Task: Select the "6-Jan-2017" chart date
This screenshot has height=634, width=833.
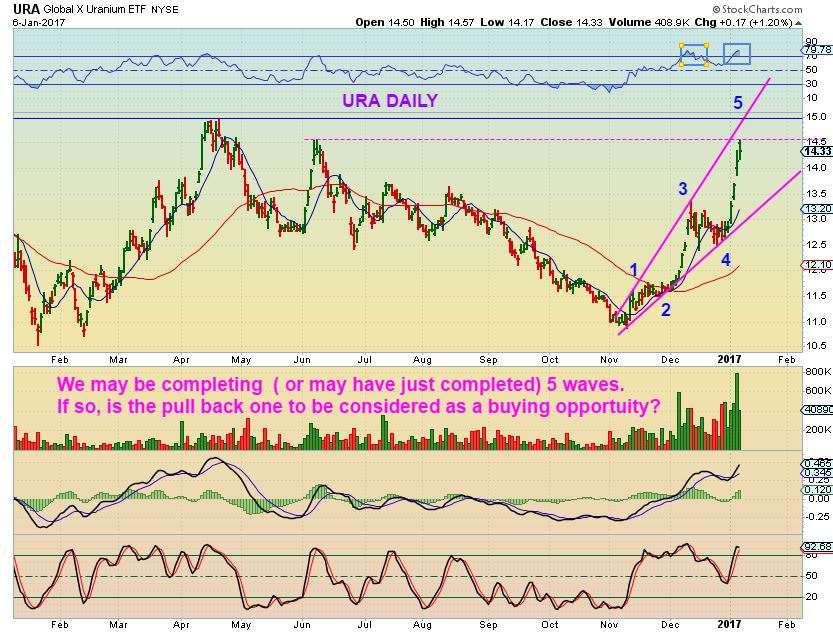Action: pos(39,23)
